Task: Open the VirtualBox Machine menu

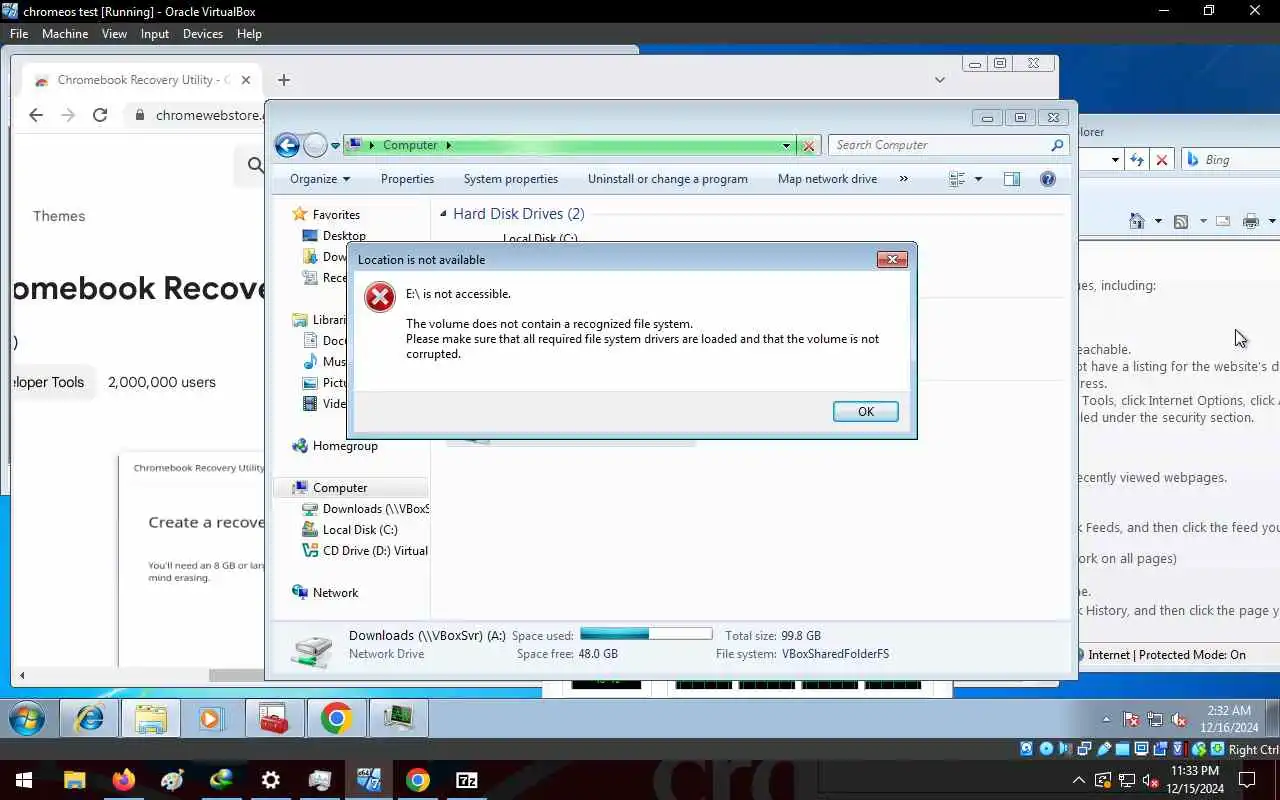Action: [x=65, y=34]
